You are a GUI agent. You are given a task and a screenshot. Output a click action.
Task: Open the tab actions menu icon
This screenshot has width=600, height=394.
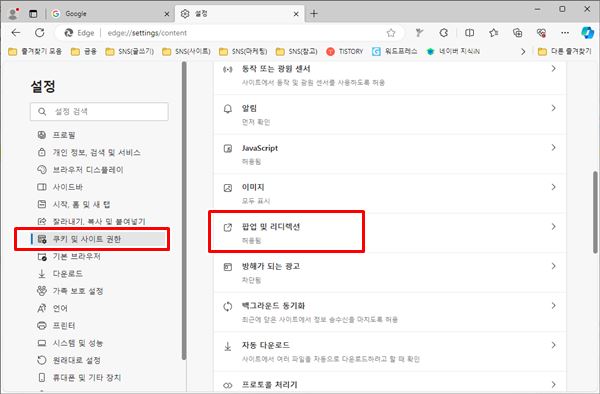coord(33,14)
